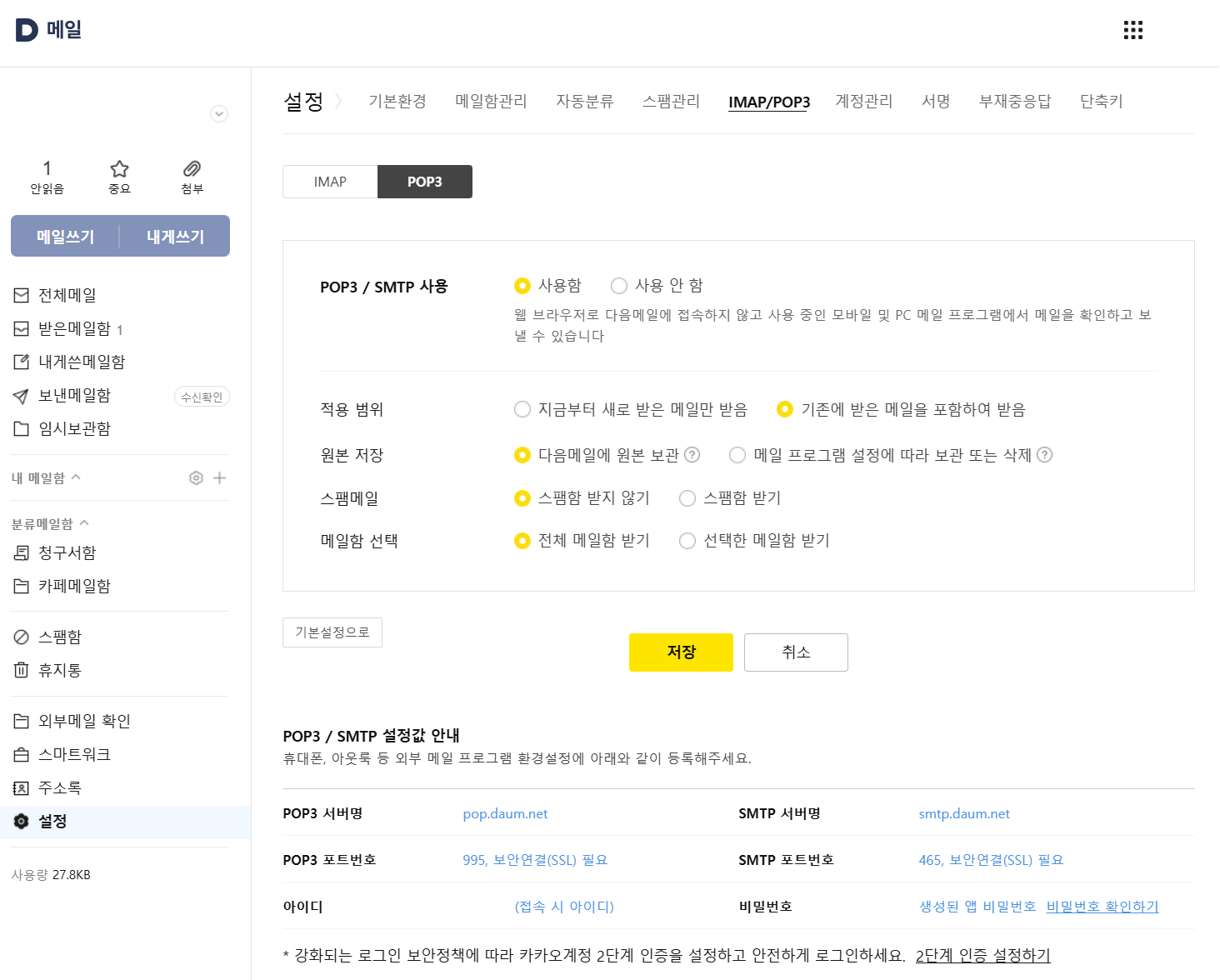Click the paperclip attachment filter icon

(192, 169)
